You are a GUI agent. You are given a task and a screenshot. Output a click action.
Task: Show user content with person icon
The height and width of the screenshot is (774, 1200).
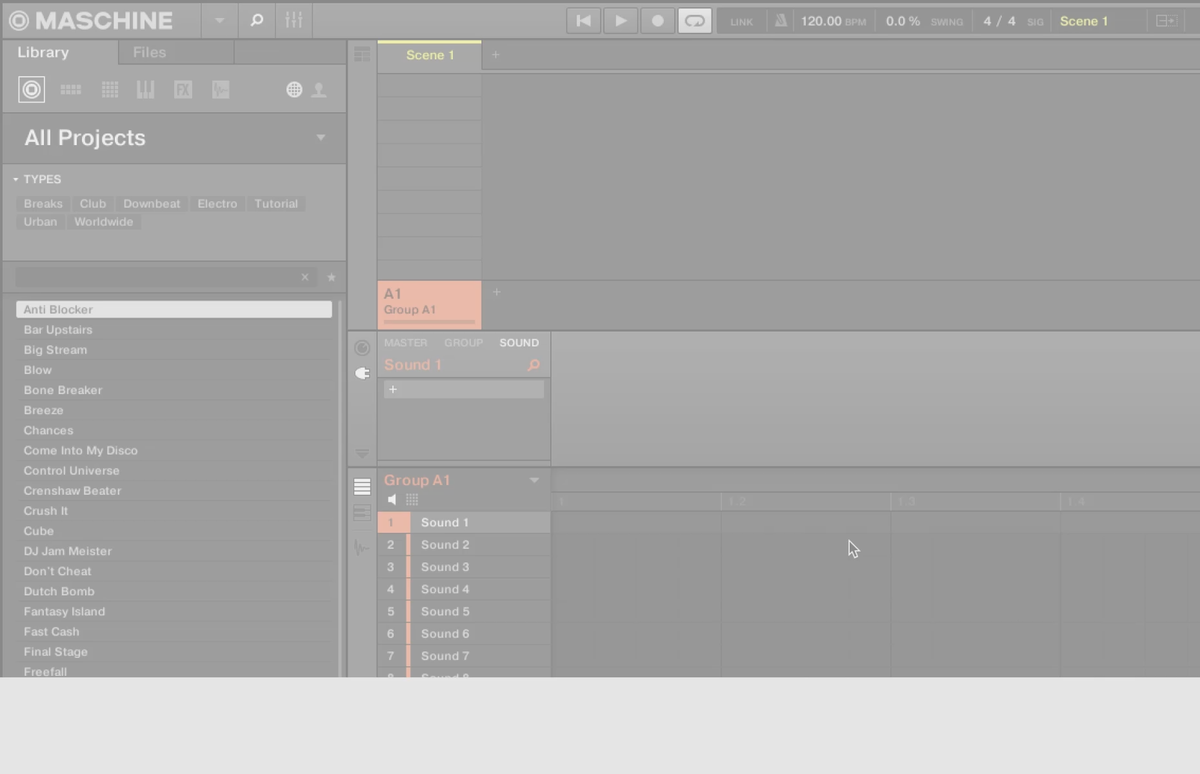[x=319, y=90]
